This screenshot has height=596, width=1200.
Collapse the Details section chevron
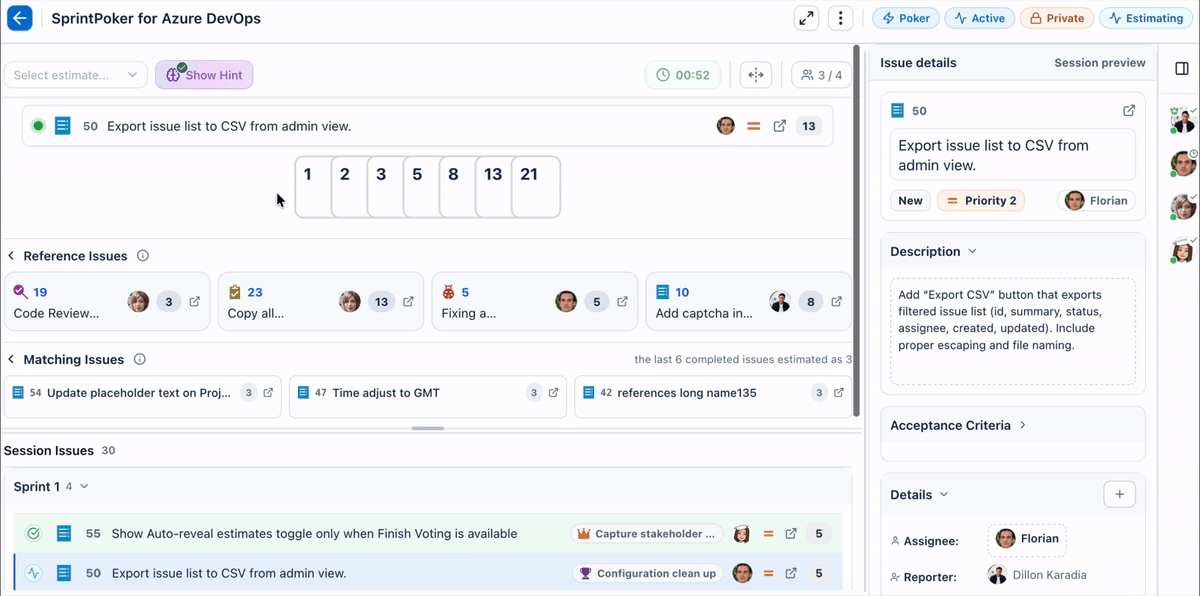point(944,495)
